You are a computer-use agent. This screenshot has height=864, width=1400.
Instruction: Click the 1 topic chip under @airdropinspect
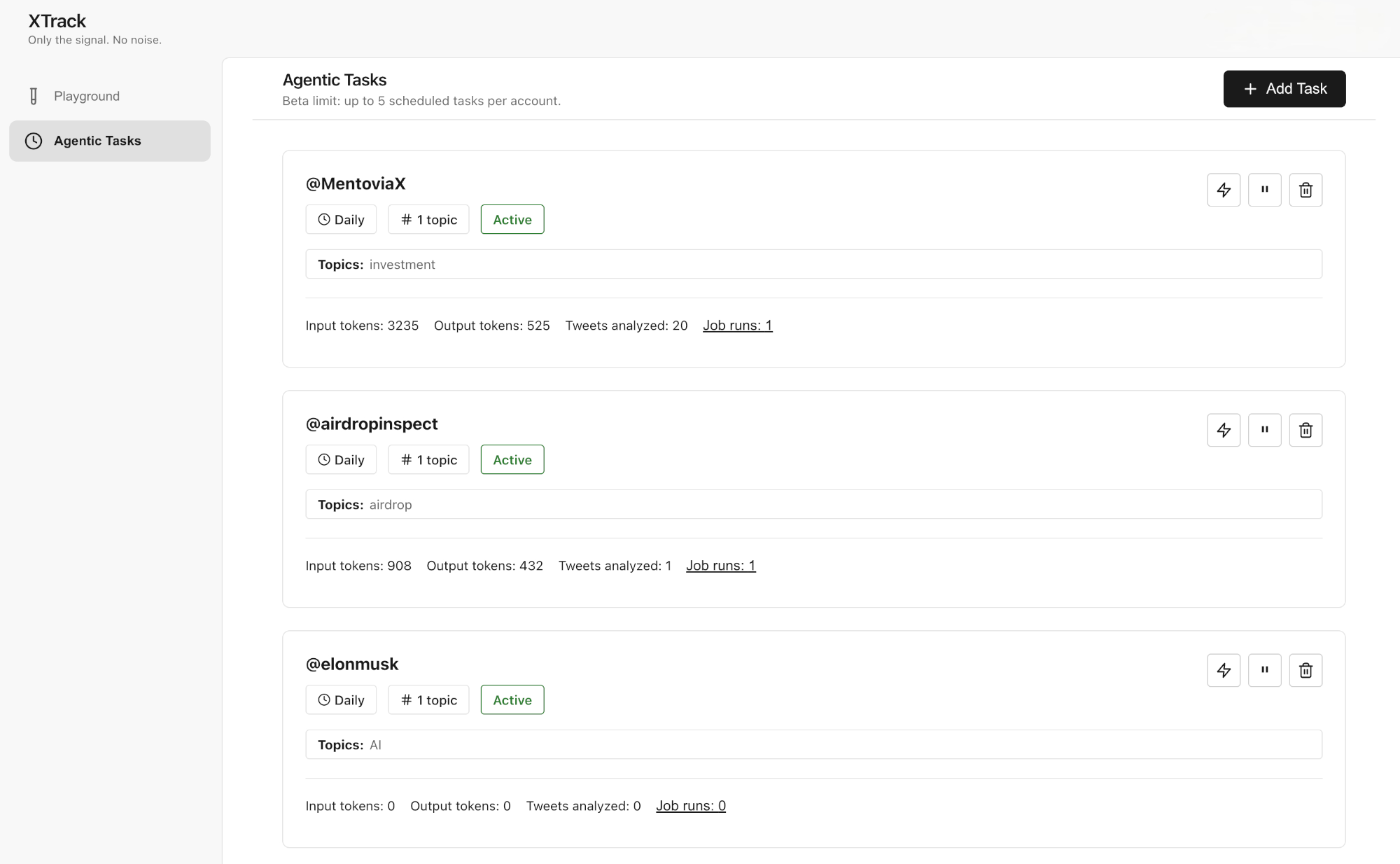428,459
